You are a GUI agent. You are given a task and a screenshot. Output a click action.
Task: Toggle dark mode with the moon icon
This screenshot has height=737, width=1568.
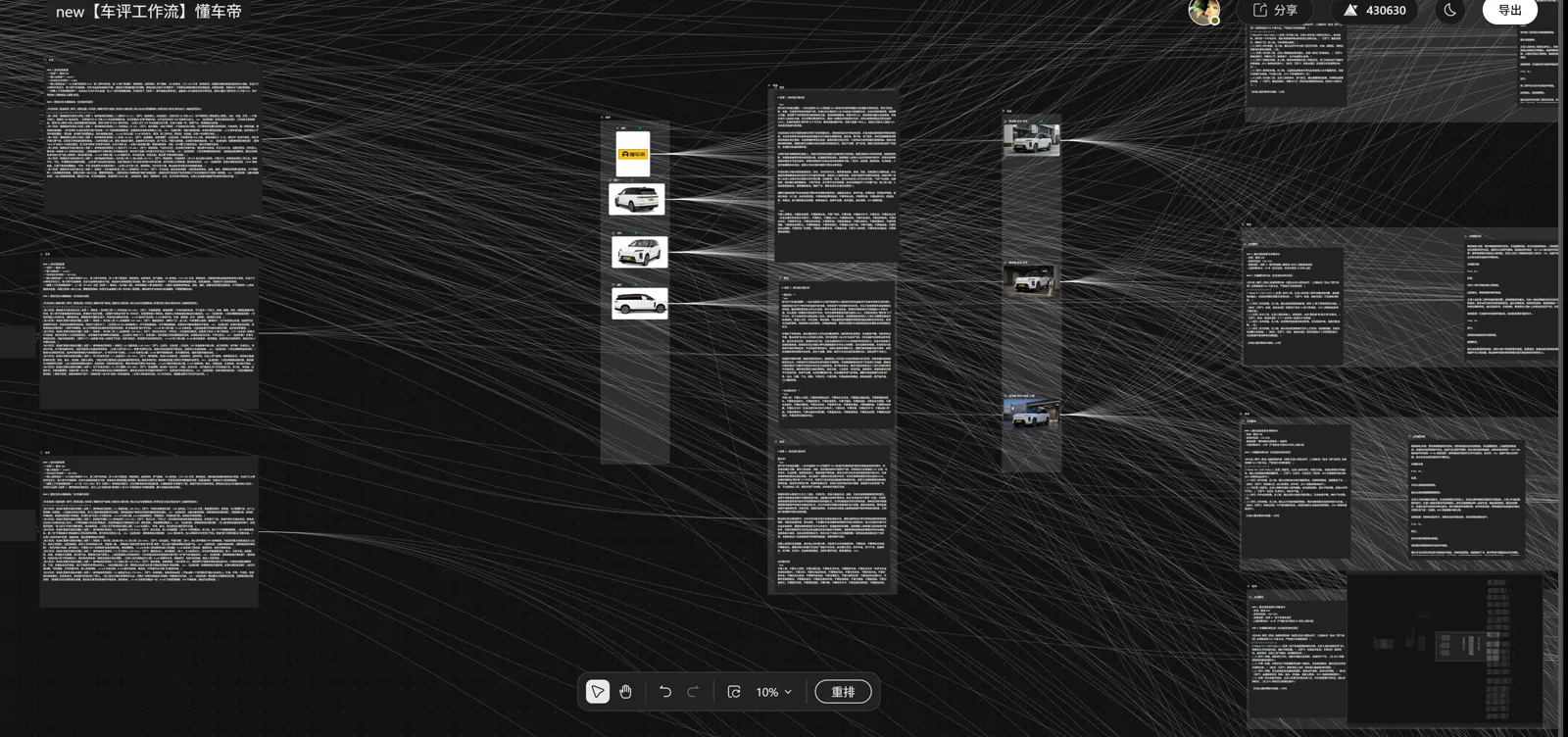[1450, 11]
